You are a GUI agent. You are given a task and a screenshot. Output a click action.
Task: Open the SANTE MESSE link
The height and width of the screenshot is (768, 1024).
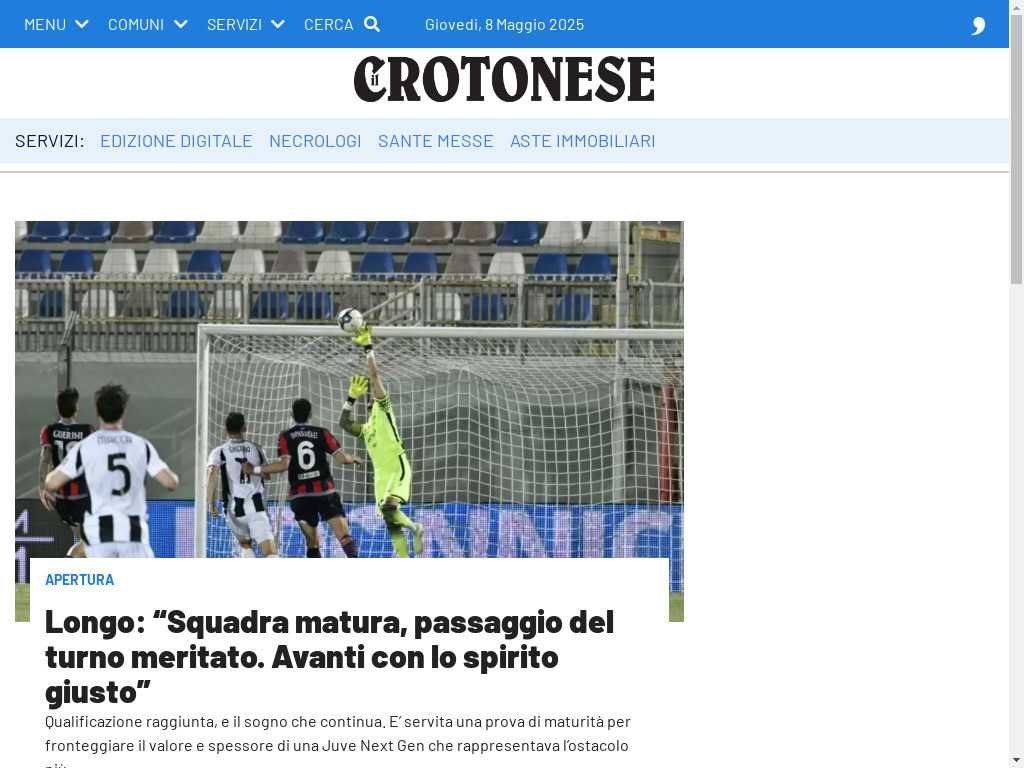tap(436, 140)
